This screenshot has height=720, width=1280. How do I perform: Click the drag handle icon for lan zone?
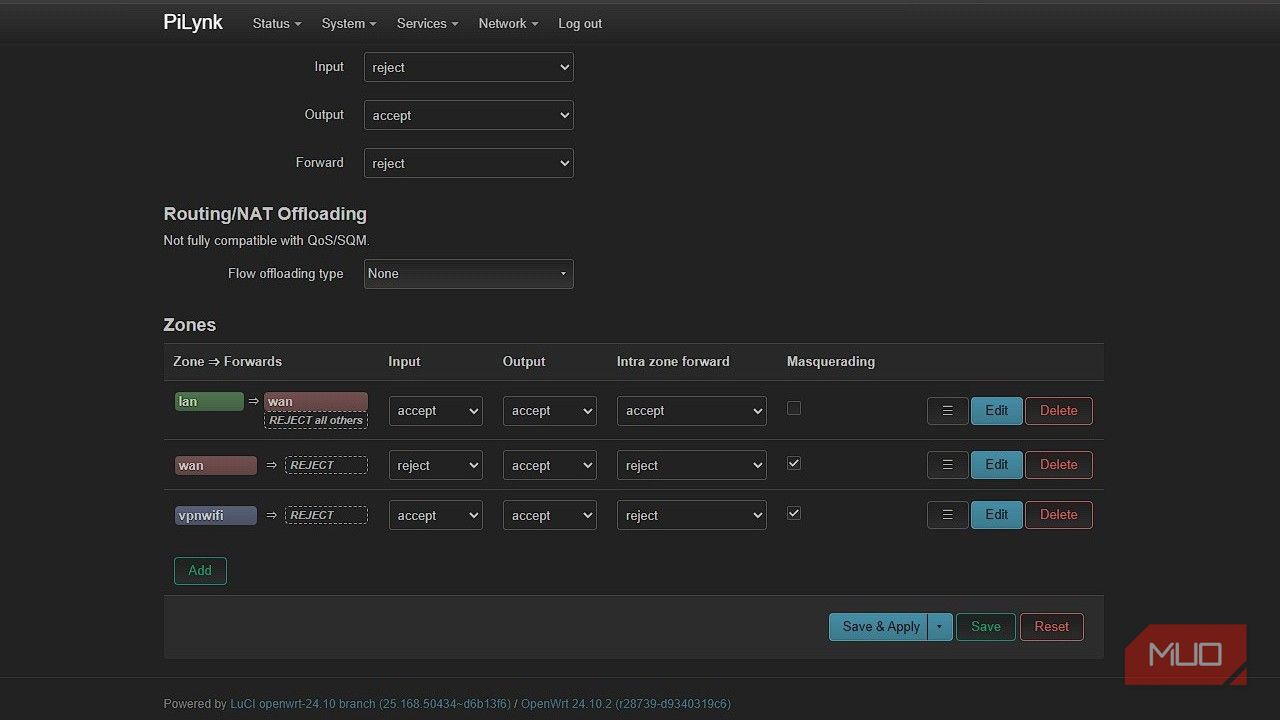[x=947, y=411]
